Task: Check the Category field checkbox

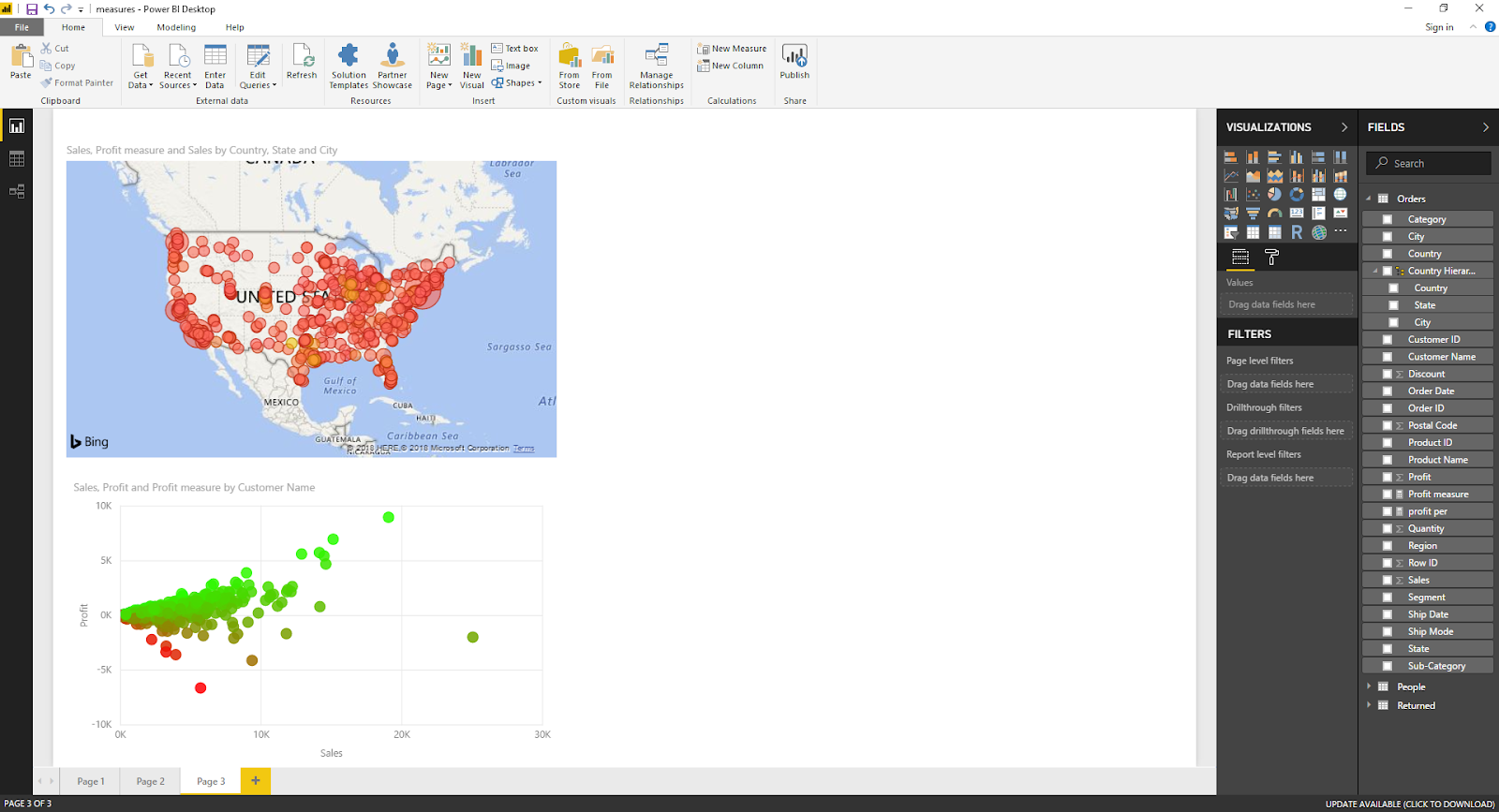Action: pos(1388,219)
